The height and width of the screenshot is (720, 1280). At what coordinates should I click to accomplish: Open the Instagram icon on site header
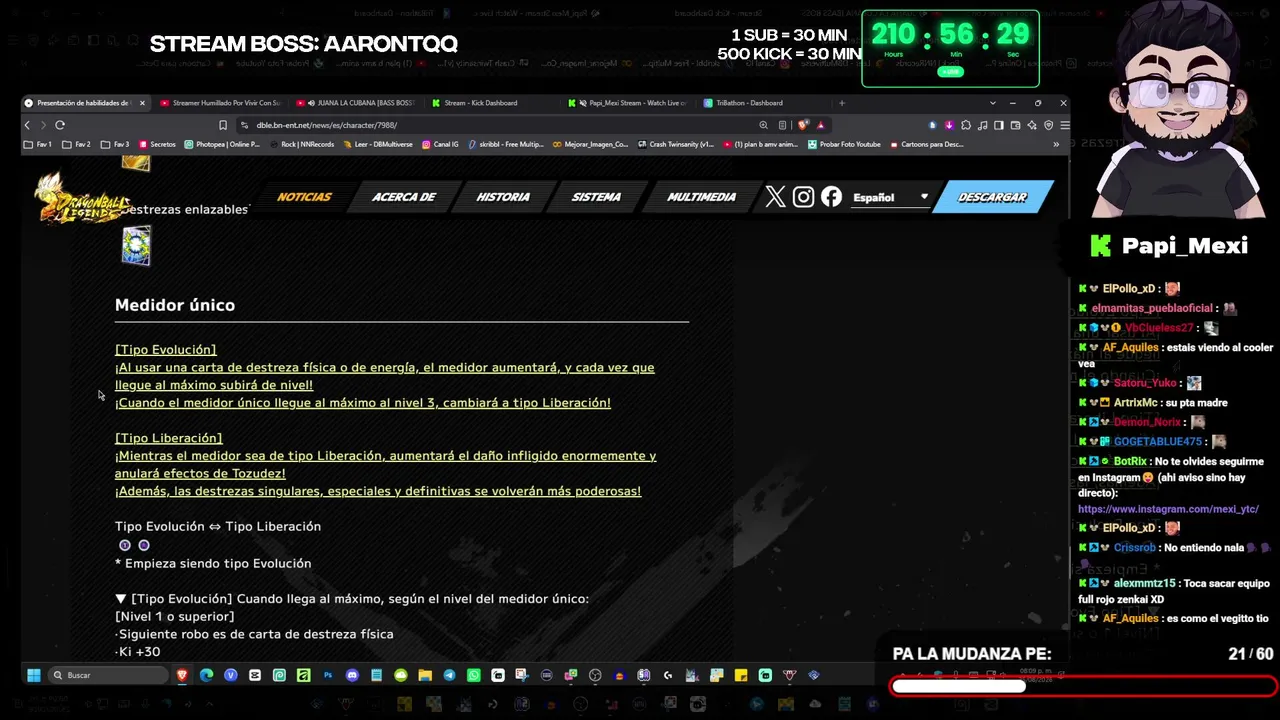(x=803, y=197)
